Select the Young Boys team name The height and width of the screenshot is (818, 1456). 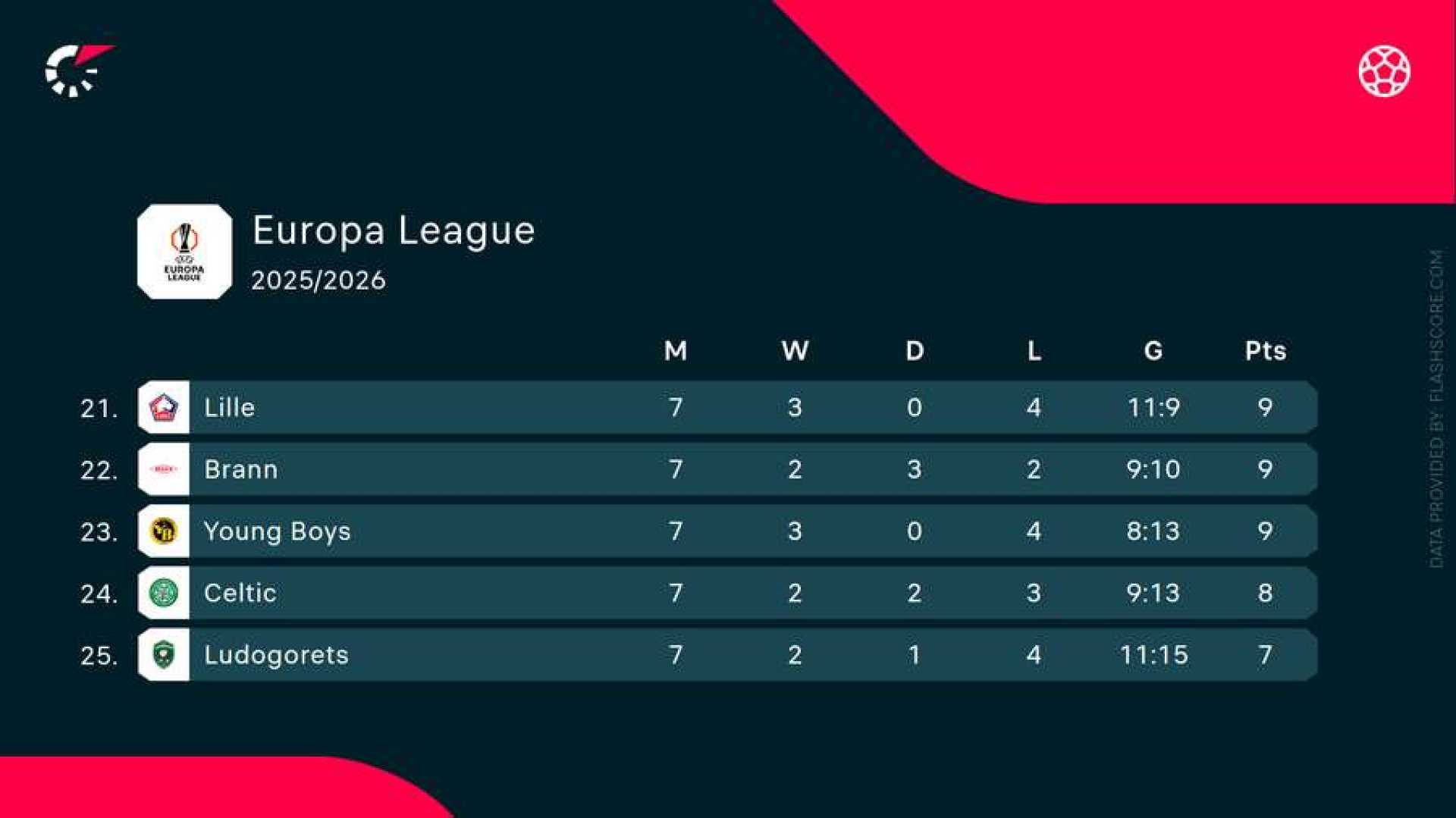278,531
